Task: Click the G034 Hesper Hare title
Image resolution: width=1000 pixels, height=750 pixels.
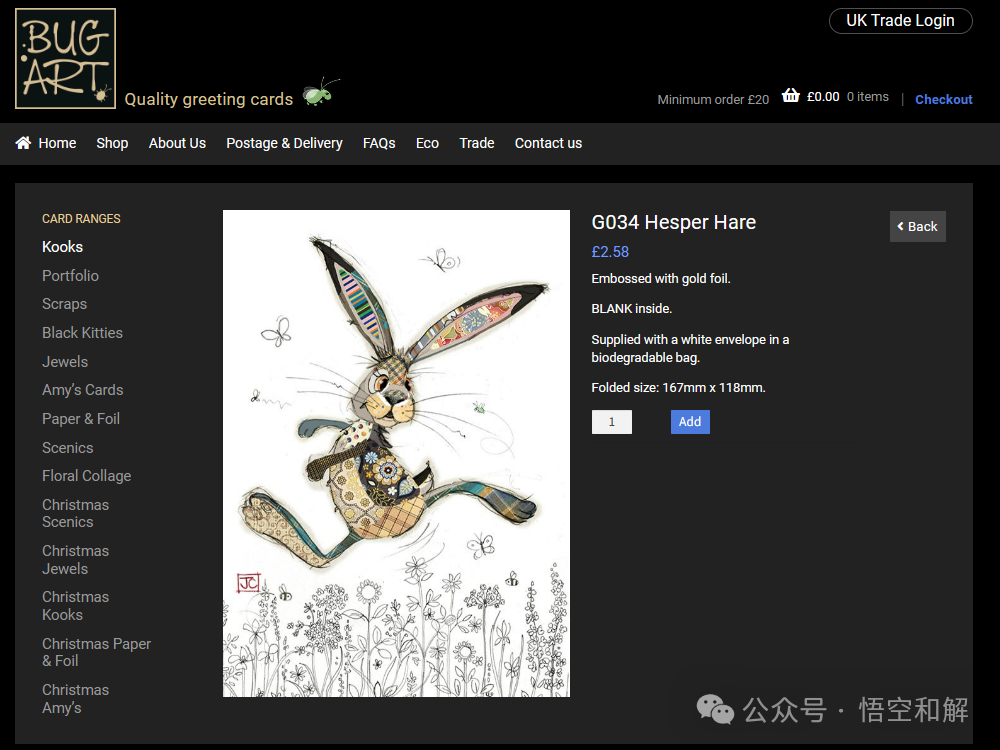Action: [673, 222]
